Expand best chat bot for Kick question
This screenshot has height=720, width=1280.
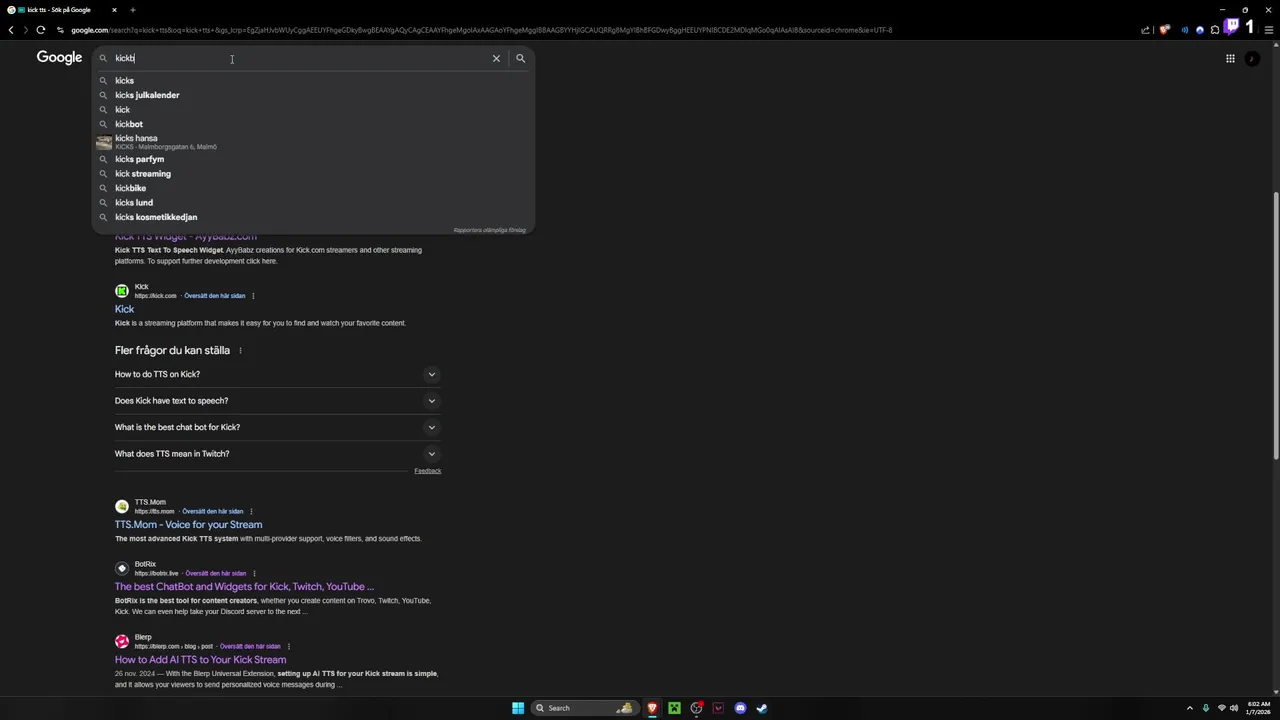pos(278,427)
